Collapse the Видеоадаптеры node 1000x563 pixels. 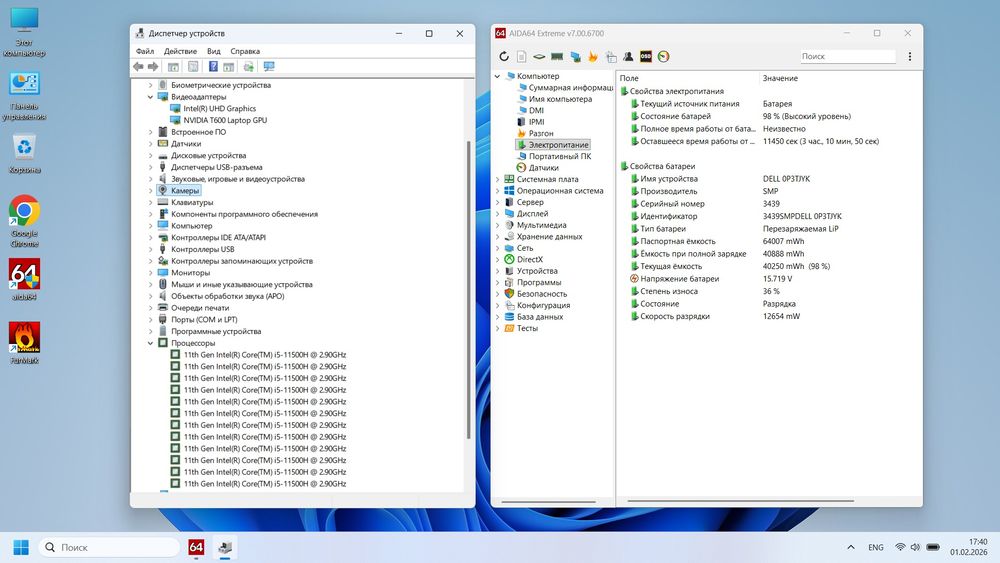pos(151,97)
